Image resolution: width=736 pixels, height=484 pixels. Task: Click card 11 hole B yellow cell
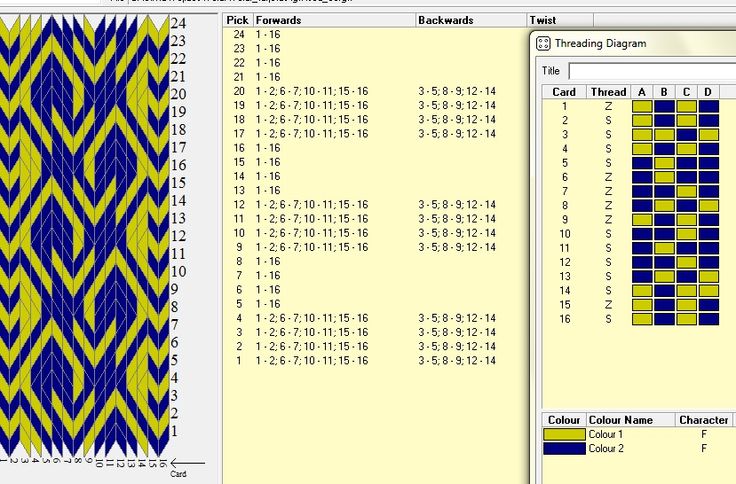point(664,248)
